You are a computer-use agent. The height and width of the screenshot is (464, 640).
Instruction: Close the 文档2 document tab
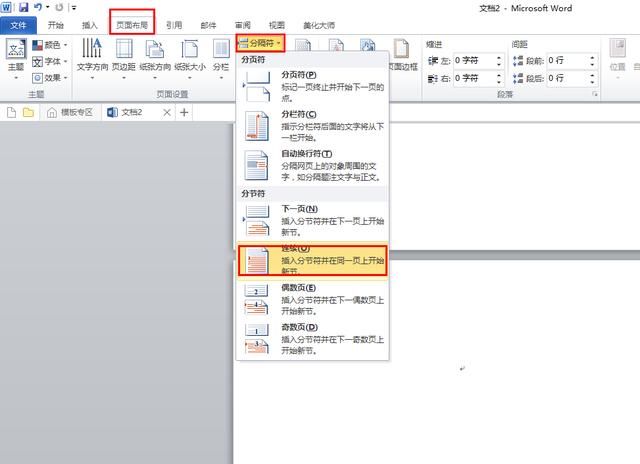(167, 112)
